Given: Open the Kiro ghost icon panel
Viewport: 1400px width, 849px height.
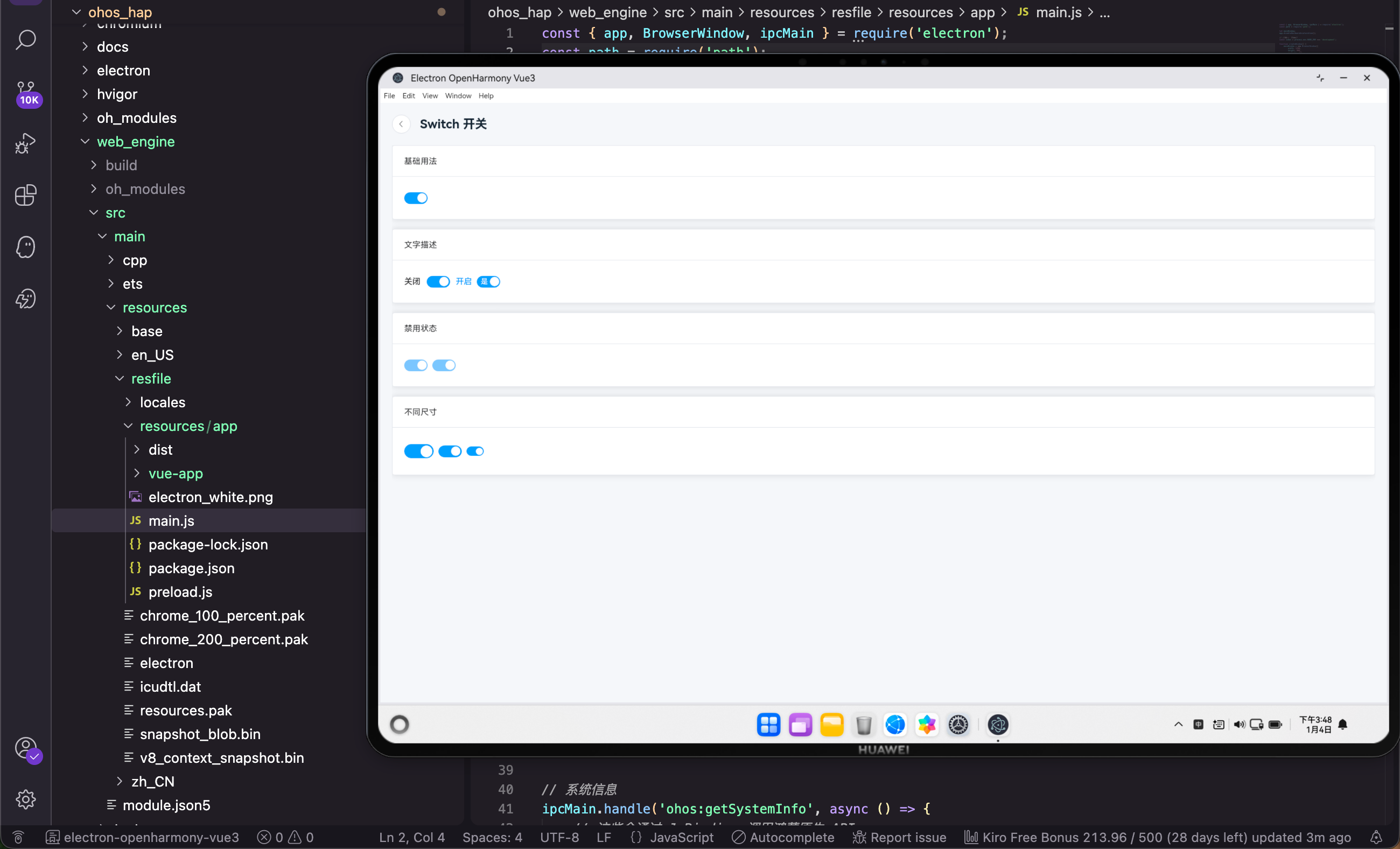Looking at the screenshot, I should 25,247.
